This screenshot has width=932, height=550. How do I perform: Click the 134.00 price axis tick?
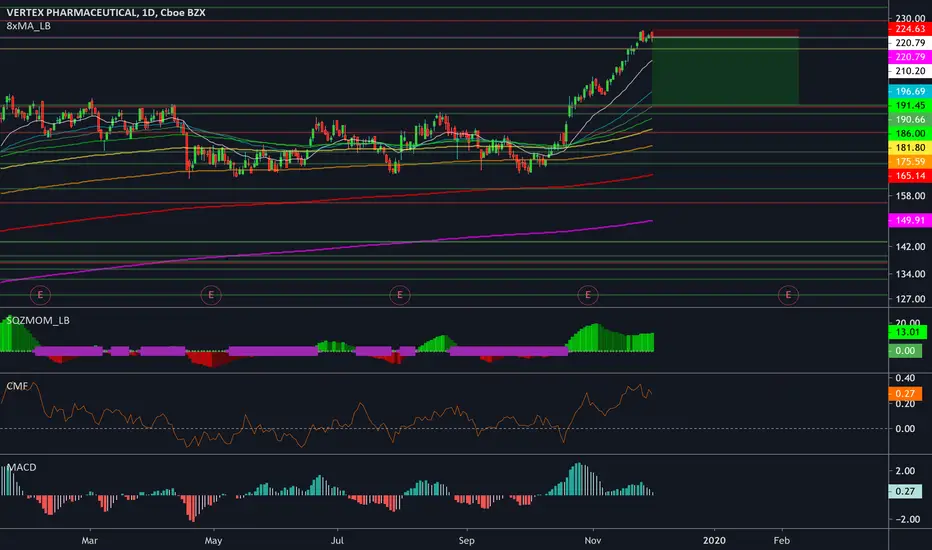click(910, 274)
